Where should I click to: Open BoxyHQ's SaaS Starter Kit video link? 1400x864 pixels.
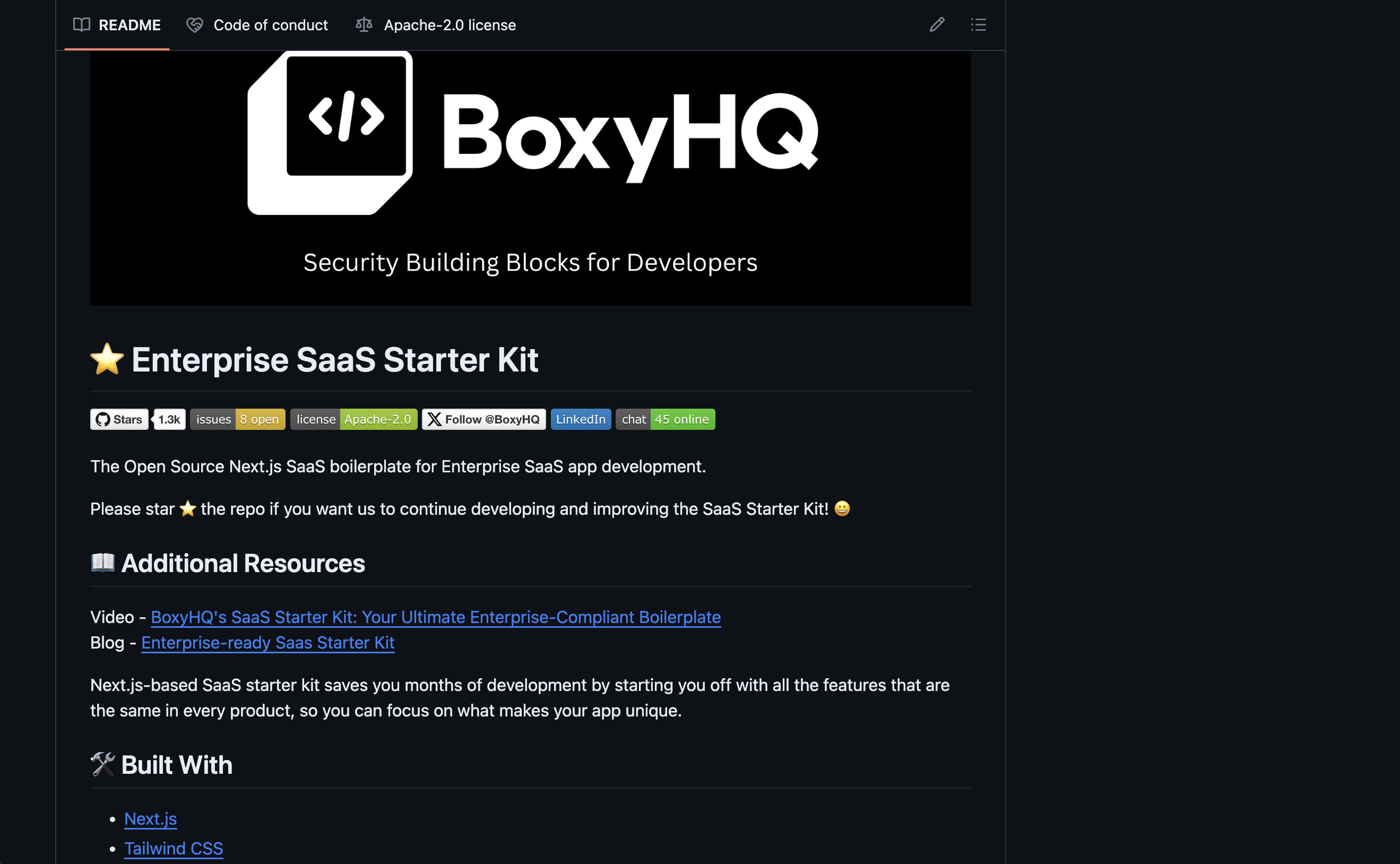click(435, 617)
